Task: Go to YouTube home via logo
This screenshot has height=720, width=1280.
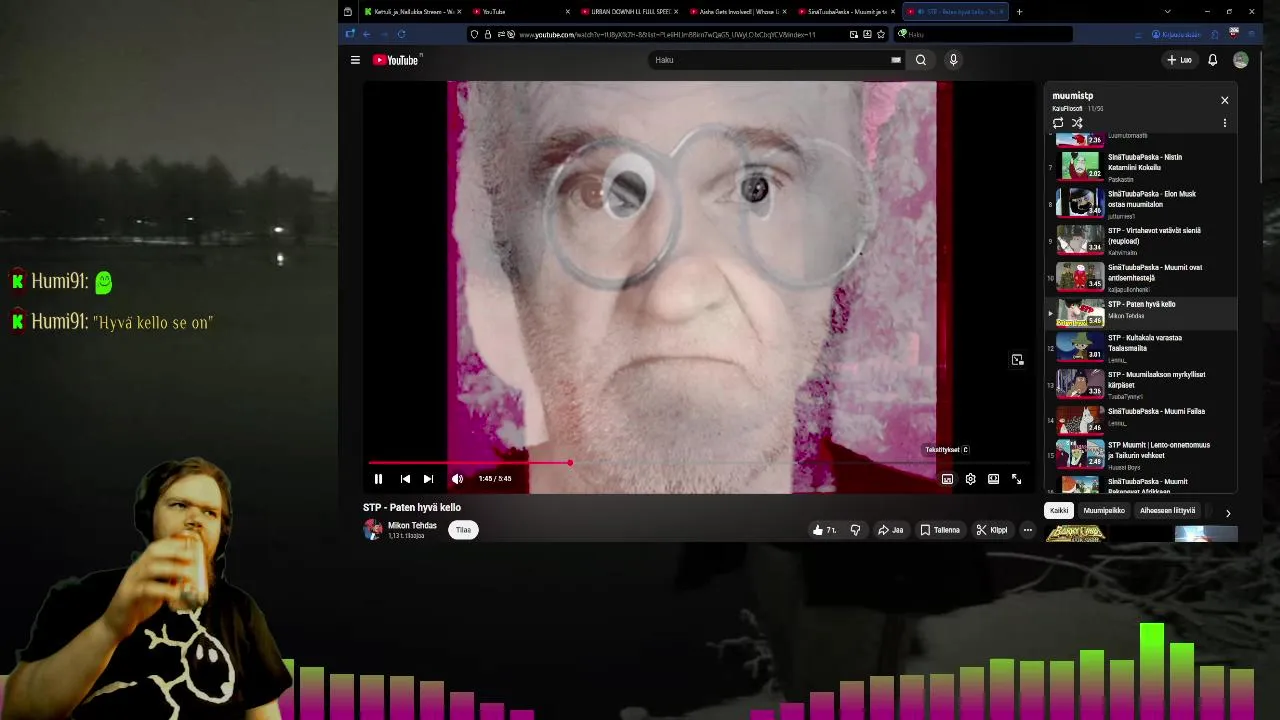Action: coord(396,60)
